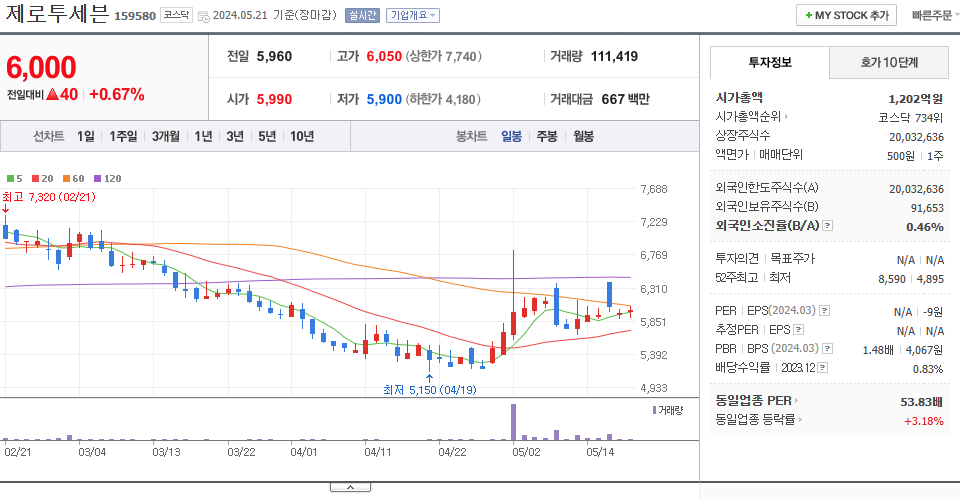960x500 pixels.
Task: Select the 1주일 line chart period
Action: [x=123, y=136]
